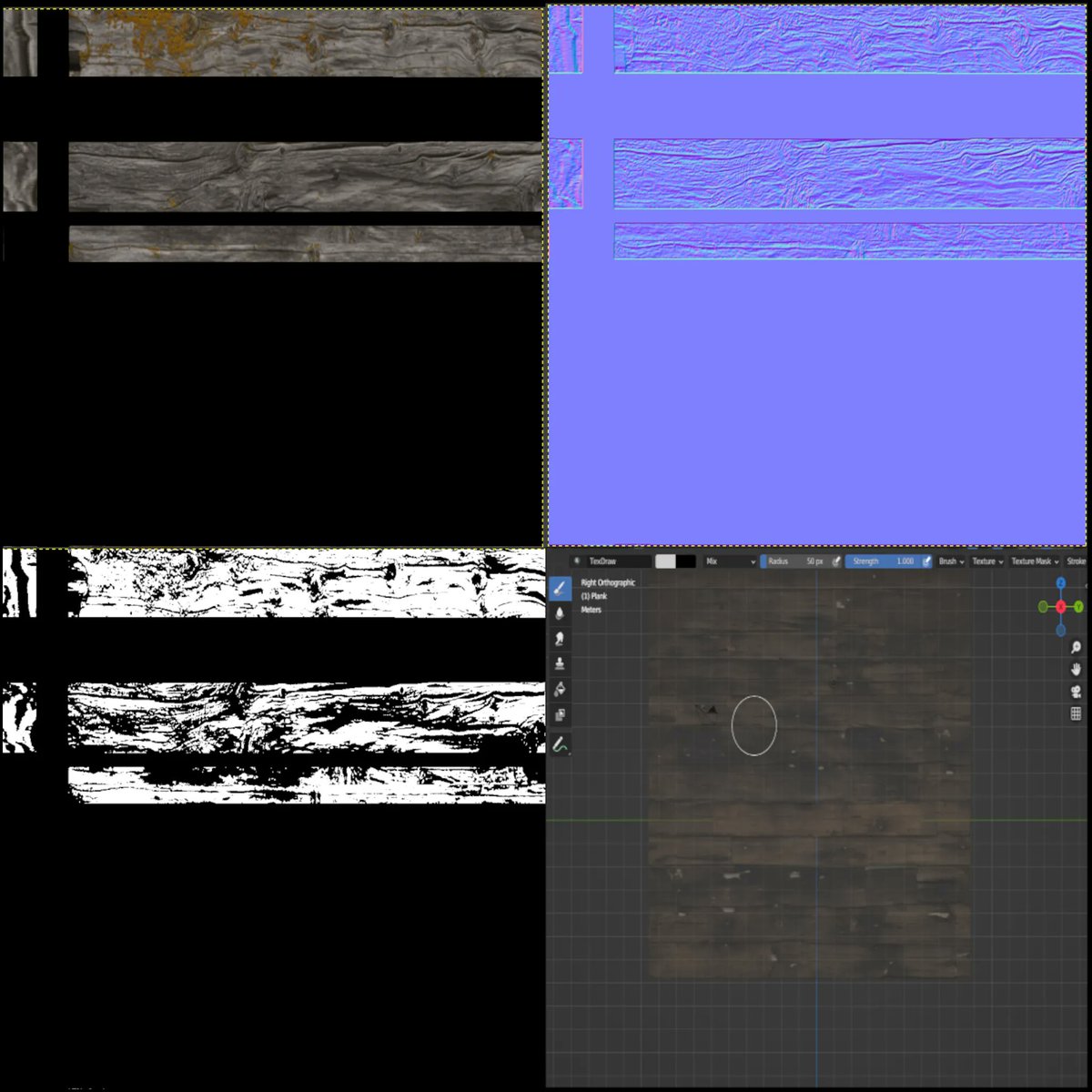Click the Move View hand icon

point(1077,669)
